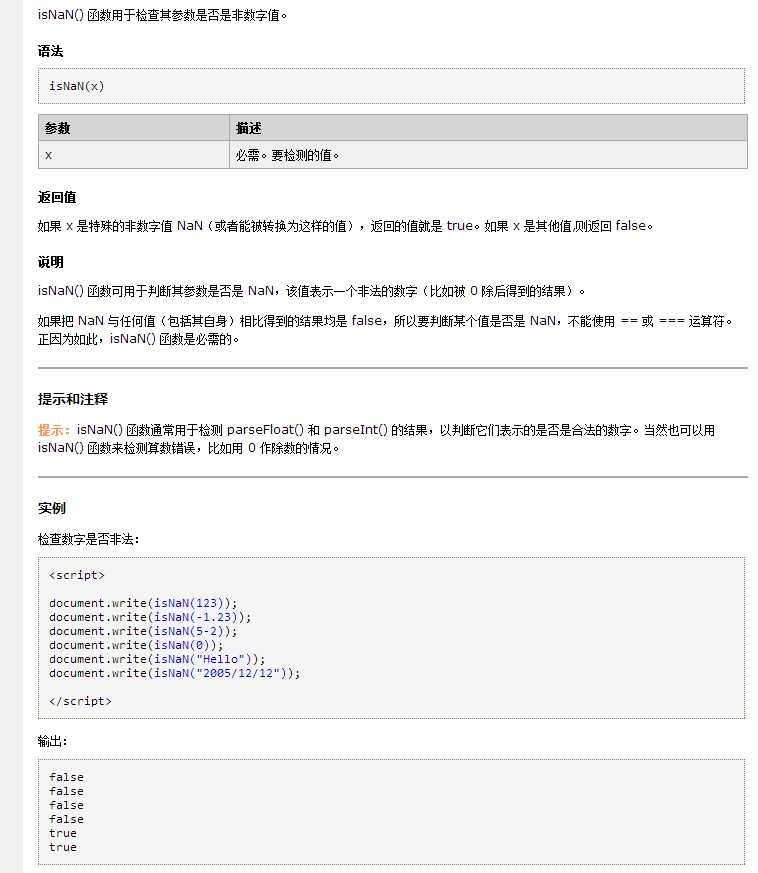758x873 pixels.
Task: Select the 实例 heading
Action: [51, 508]
